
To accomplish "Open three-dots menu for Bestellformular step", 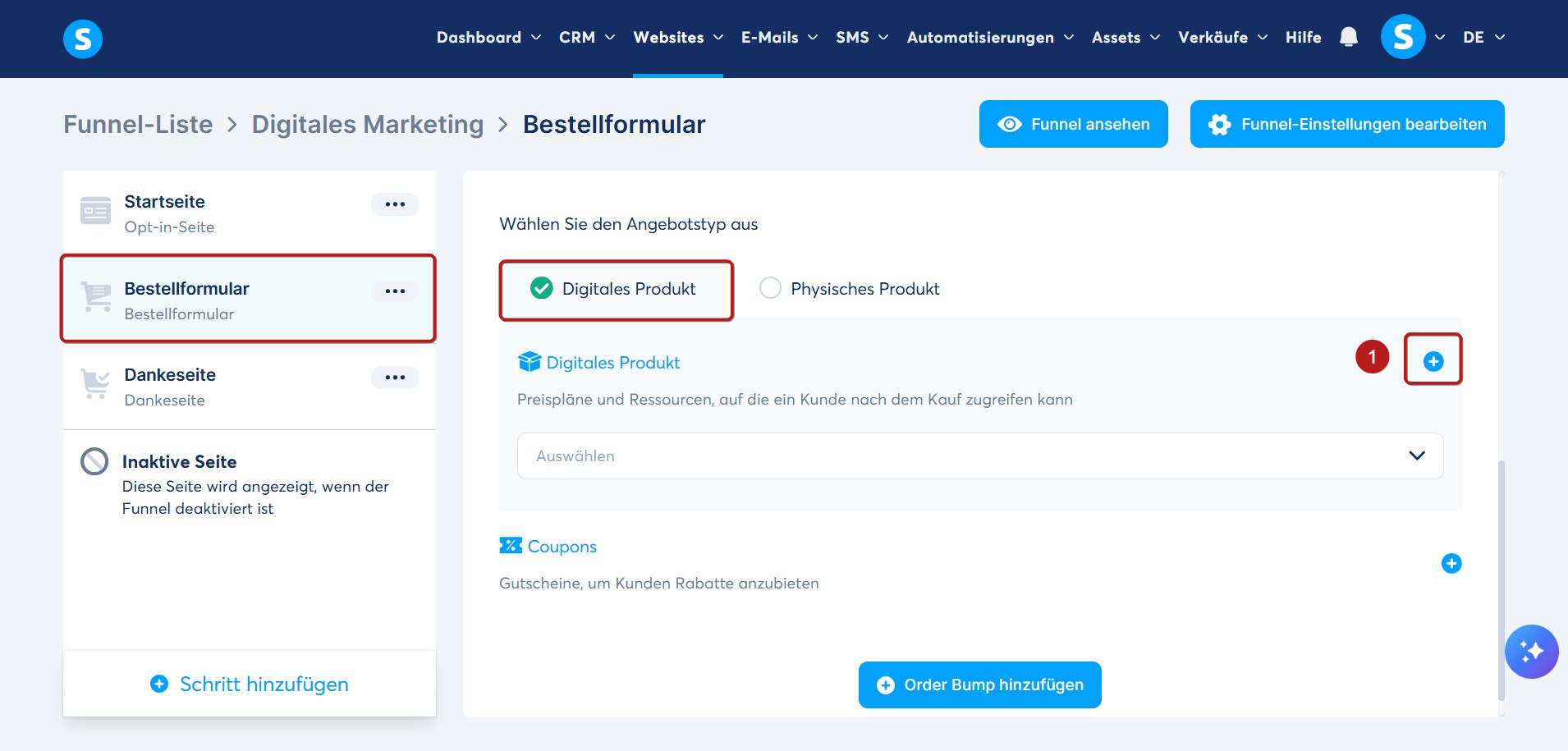I will pyautogui.click(x=395, y=291).
